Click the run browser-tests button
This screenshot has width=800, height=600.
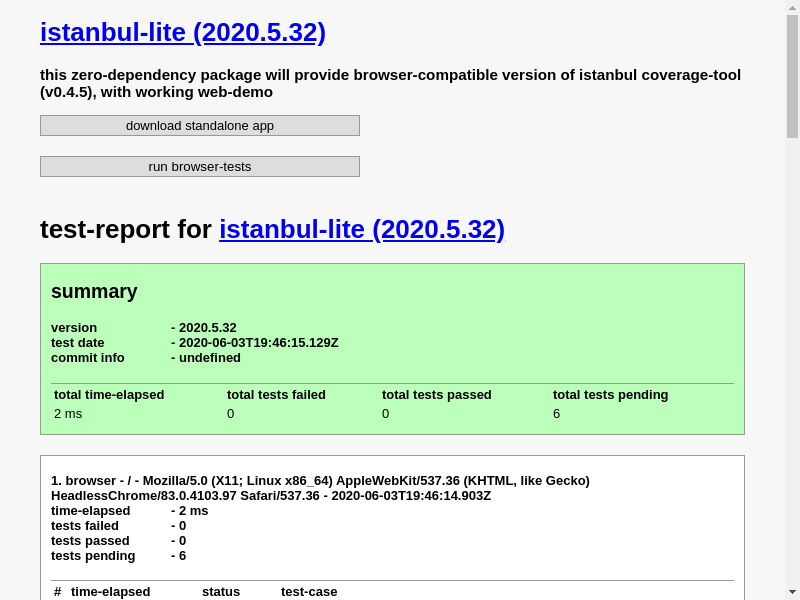click(200, 166)
